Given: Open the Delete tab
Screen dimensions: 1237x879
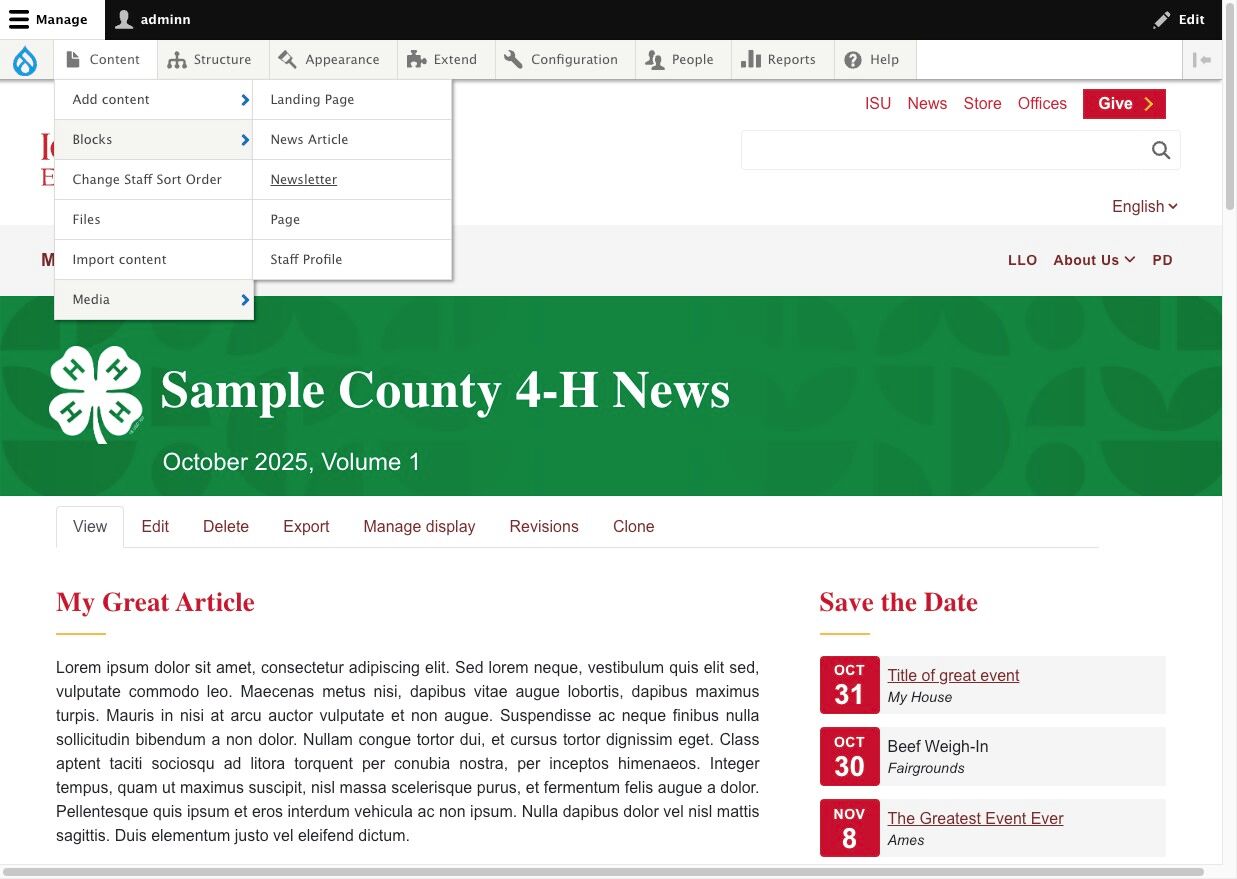Looking at the screenshot, I should pyautogui.click(x=226, y=527).
